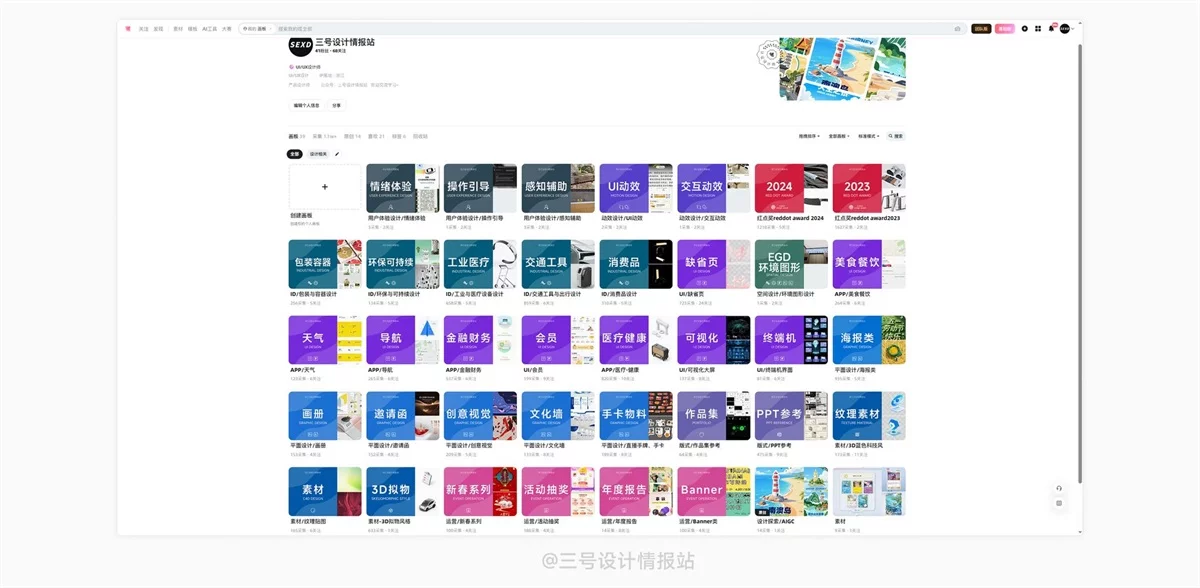Click the pencil edit icon beside category tags
Screen dimensions: 1200x588
(337, 154)
